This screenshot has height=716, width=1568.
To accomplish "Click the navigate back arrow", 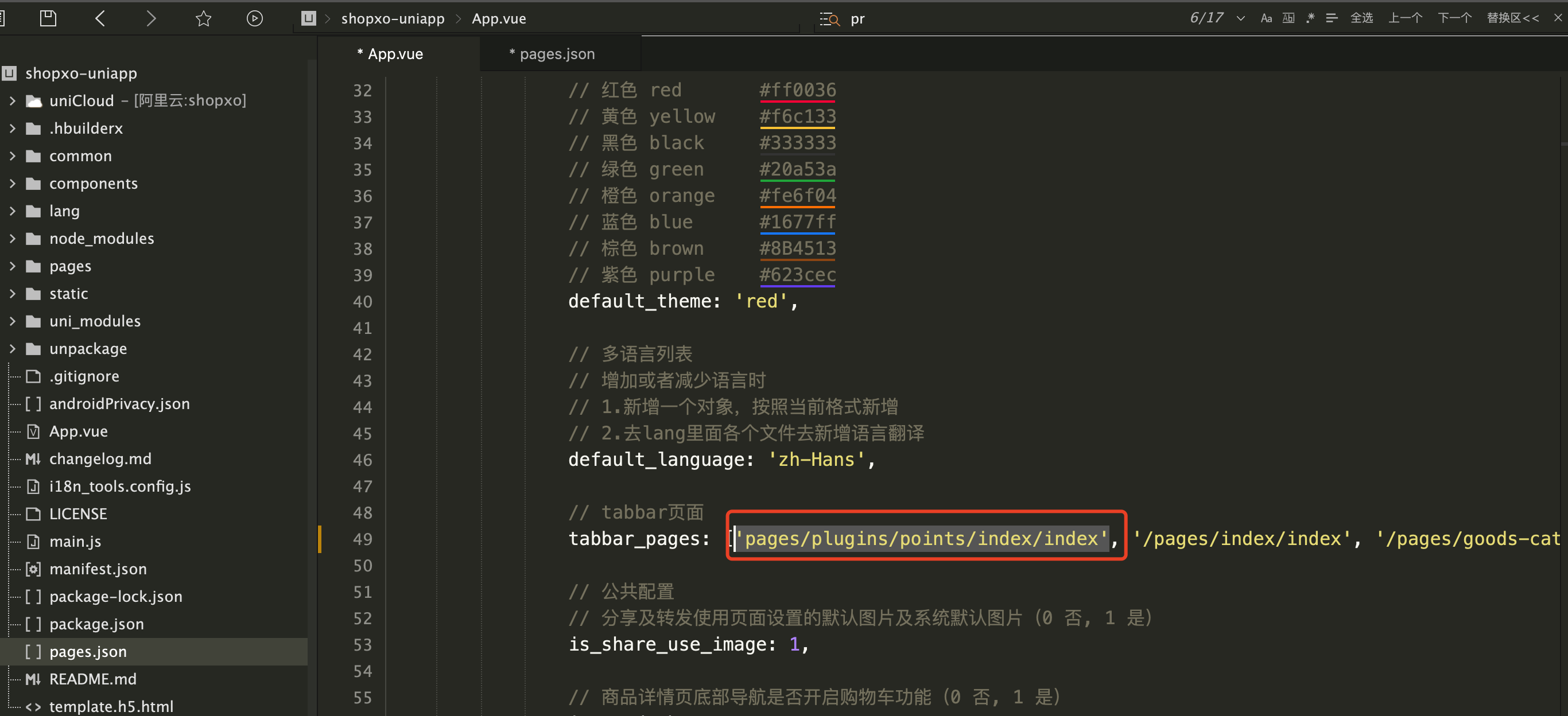I will 100,18.
